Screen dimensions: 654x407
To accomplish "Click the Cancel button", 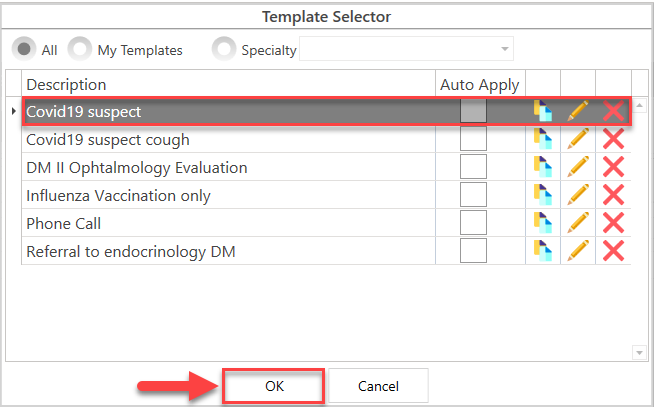I will tap(378, 386).
